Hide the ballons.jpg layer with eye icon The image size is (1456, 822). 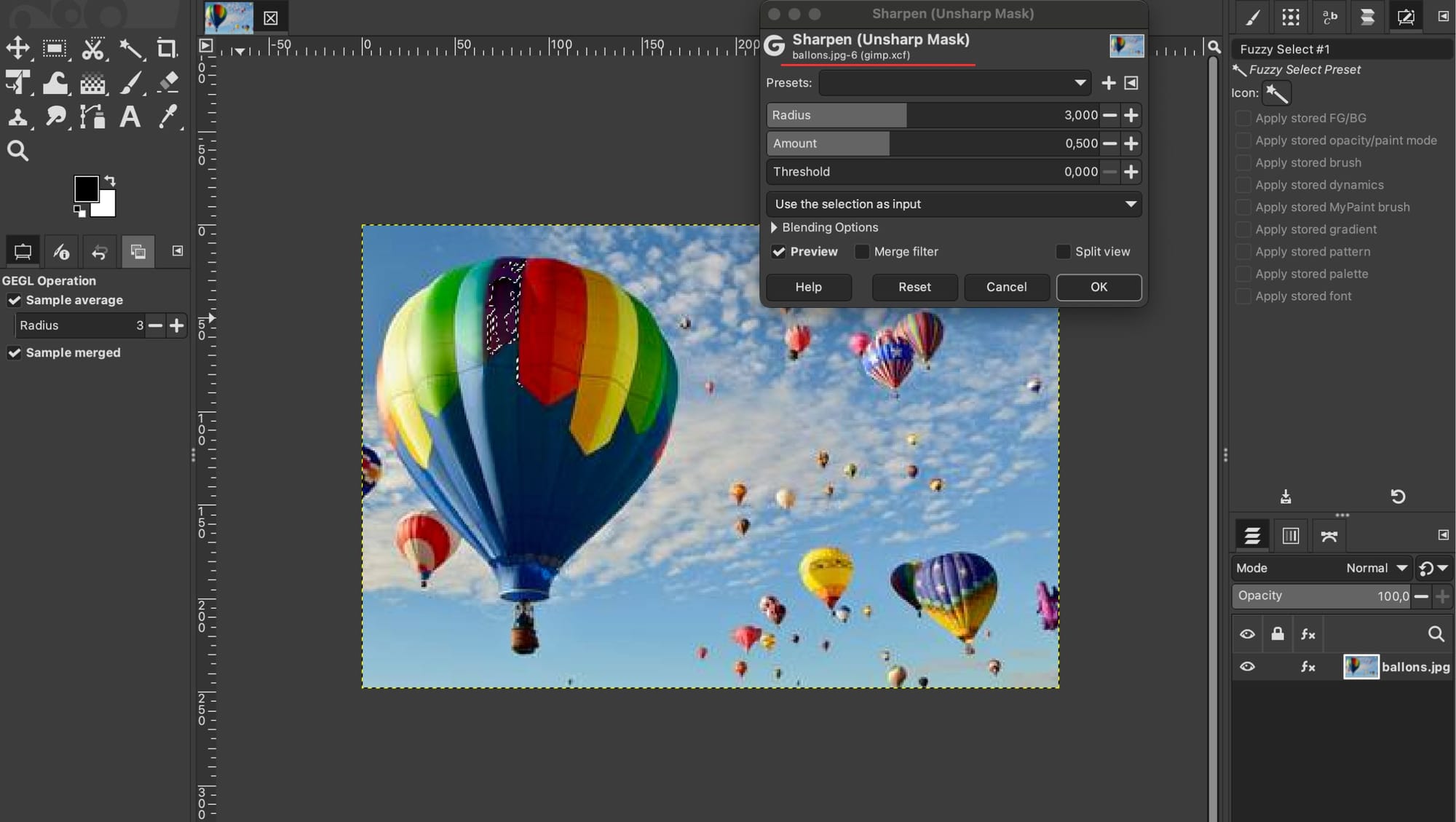pos(1247,667)
